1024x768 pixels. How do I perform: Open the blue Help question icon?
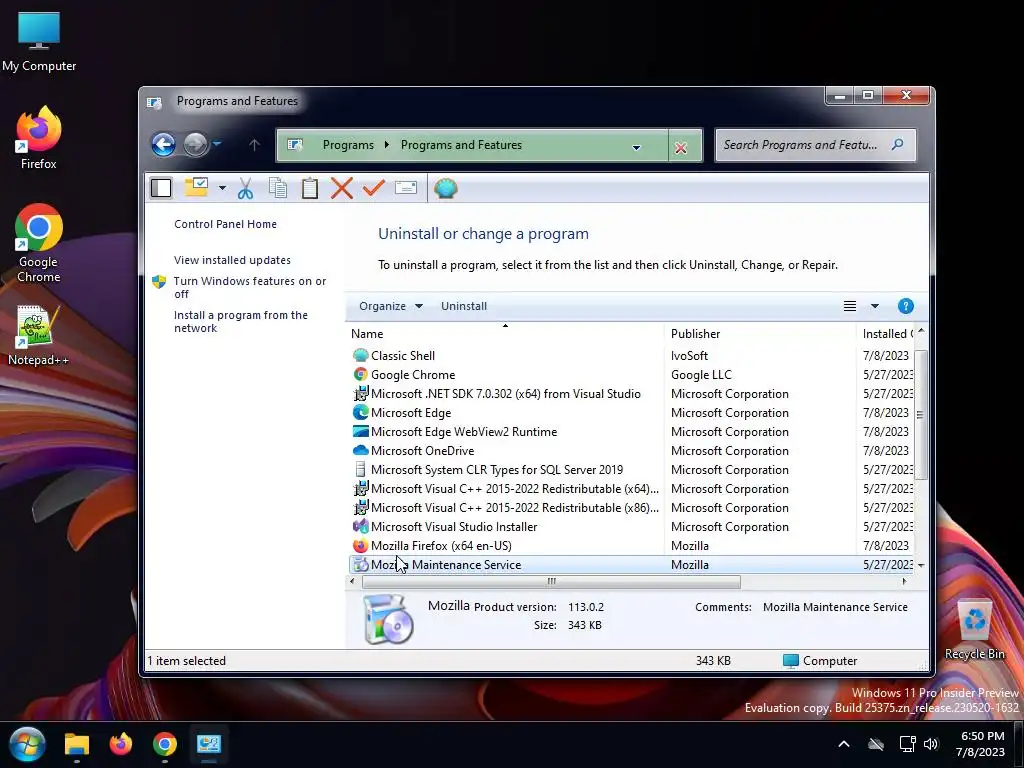(x=906, y=306)
